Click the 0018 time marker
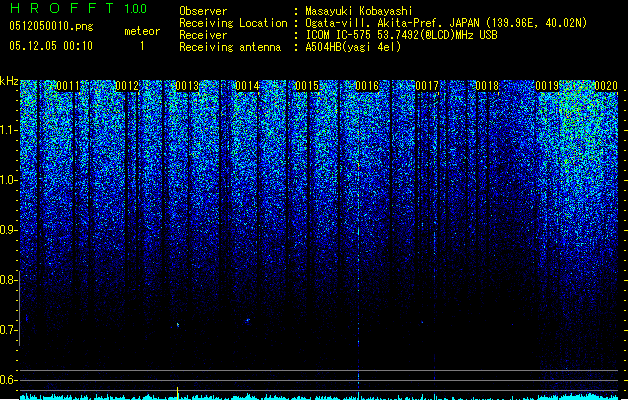The height and width of the screenshot is (400, 629). [x=487, y=86]
